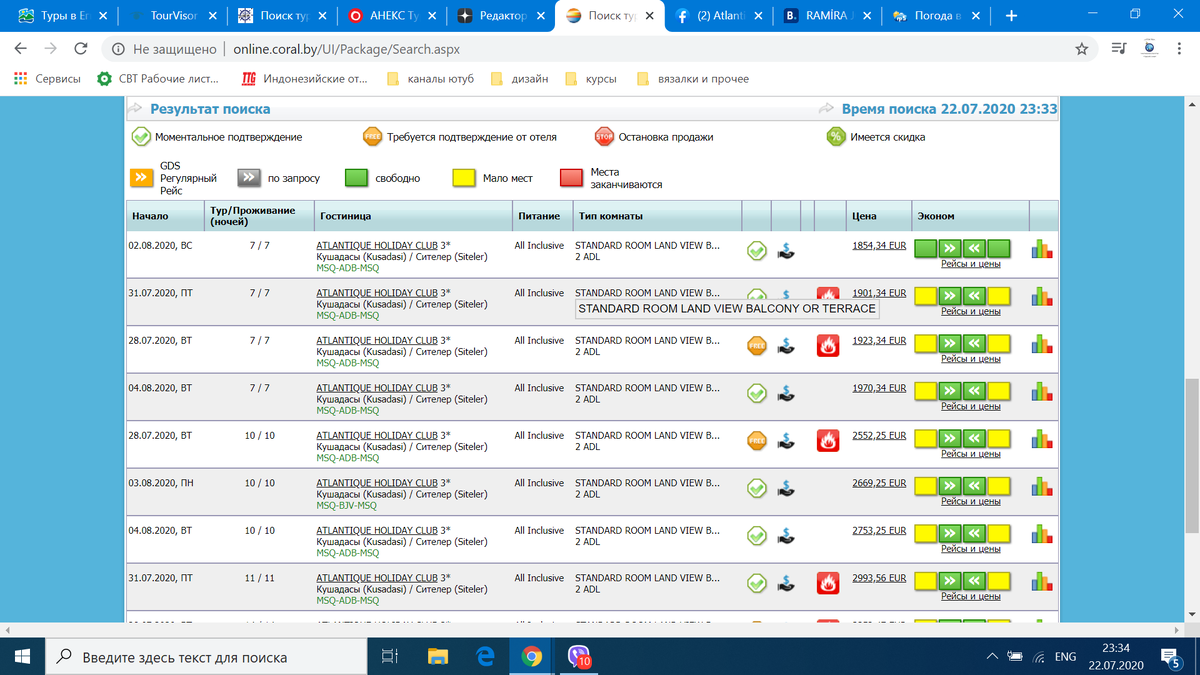Click the address bar with online.coral.by URL

pyautogui.click(x=585, y=49)
